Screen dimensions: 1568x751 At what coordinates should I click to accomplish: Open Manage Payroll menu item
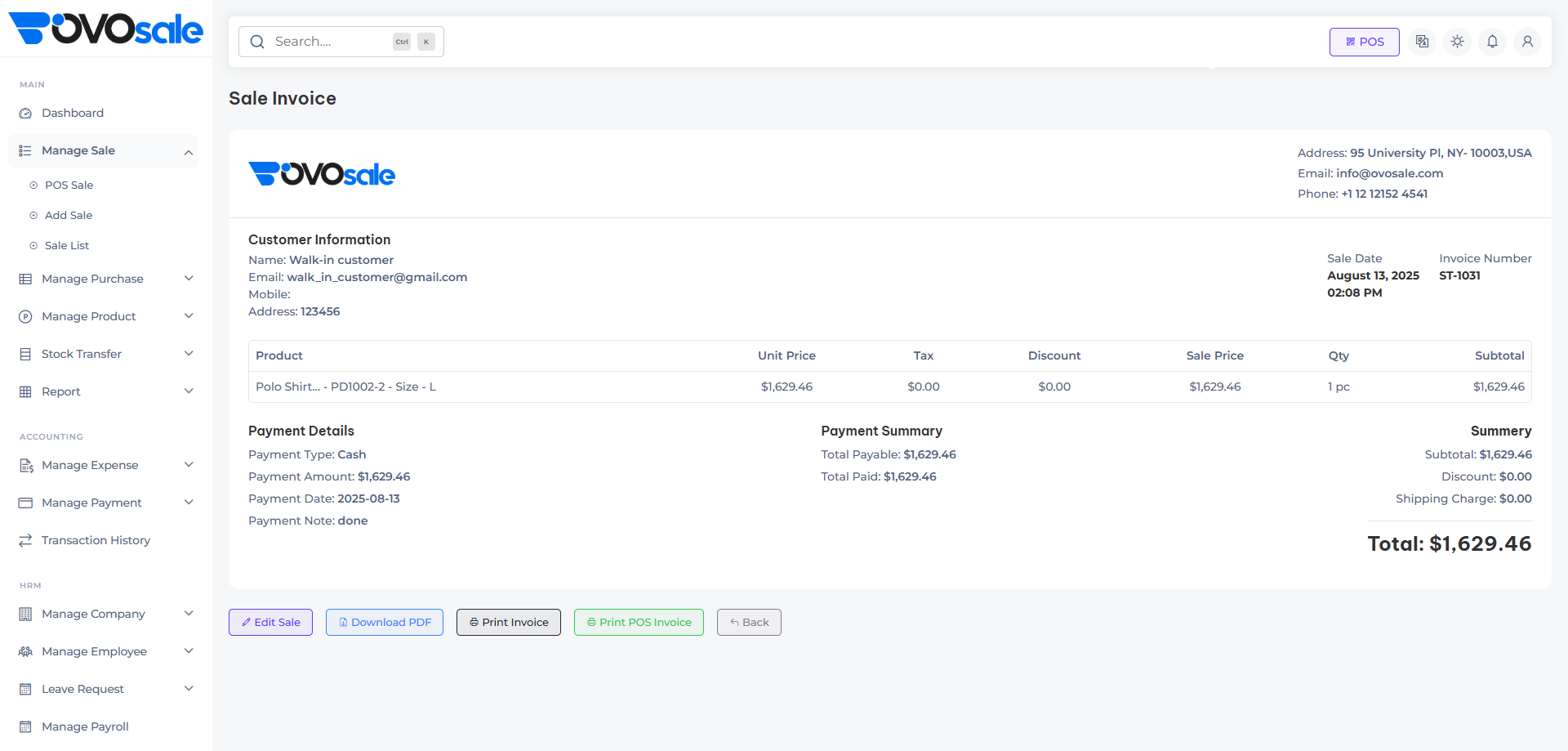click(x=85, y=727)
